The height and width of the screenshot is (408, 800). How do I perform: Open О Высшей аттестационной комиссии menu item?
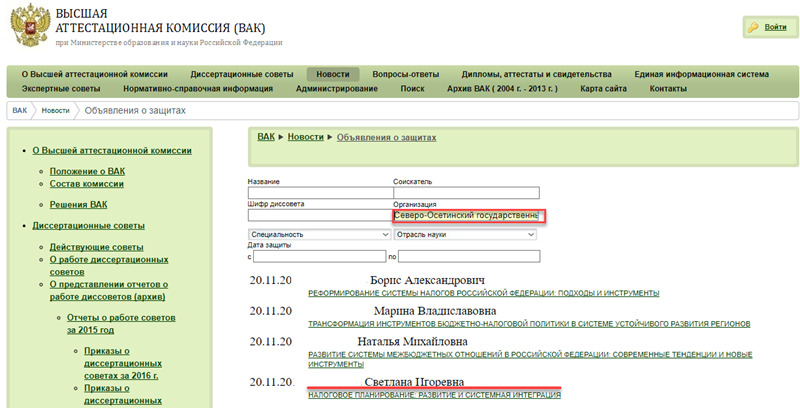[x=94, y=74]
